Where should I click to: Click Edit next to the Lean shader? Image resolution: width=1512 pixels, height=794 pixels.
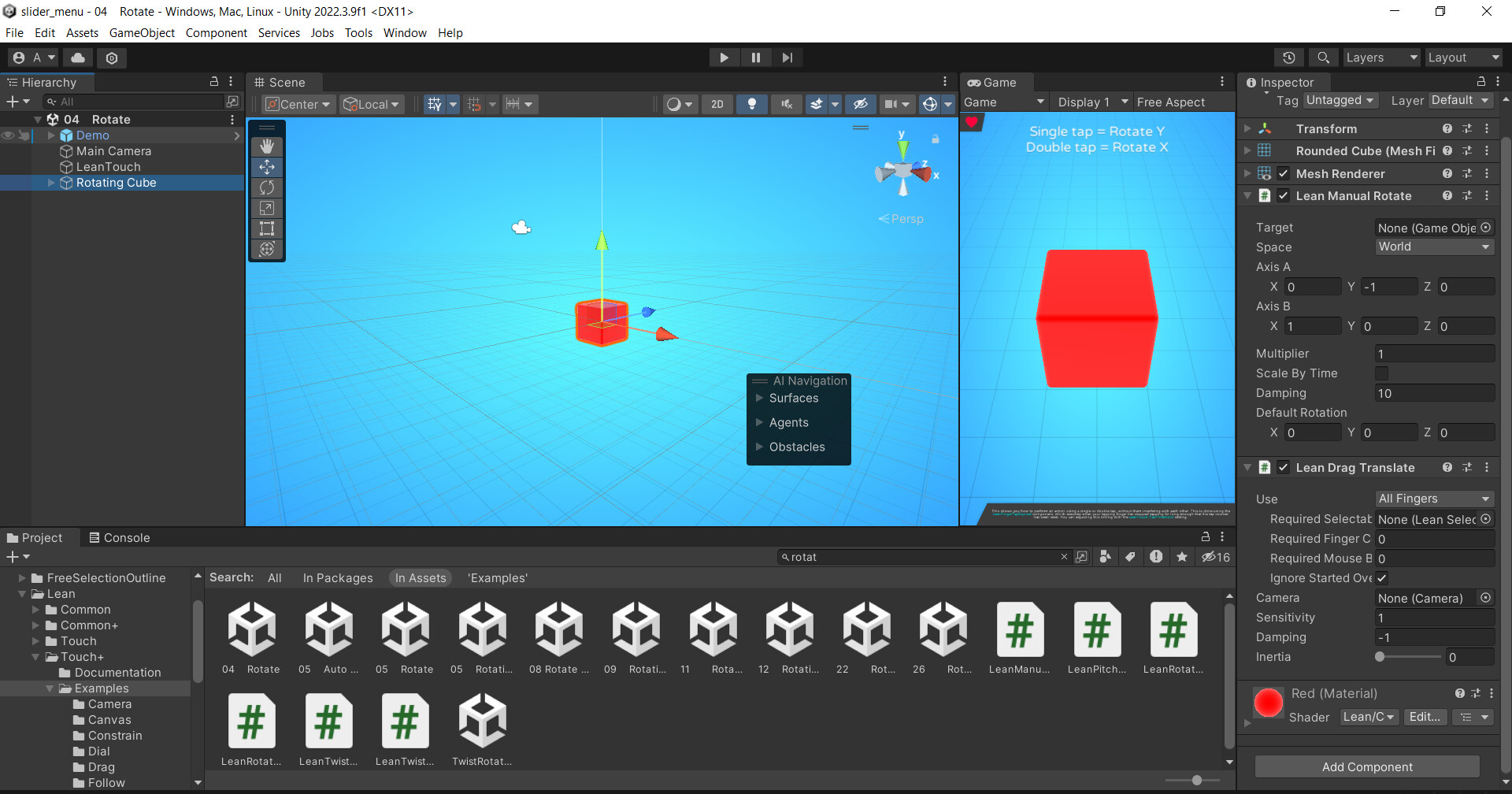point(1425,717)
